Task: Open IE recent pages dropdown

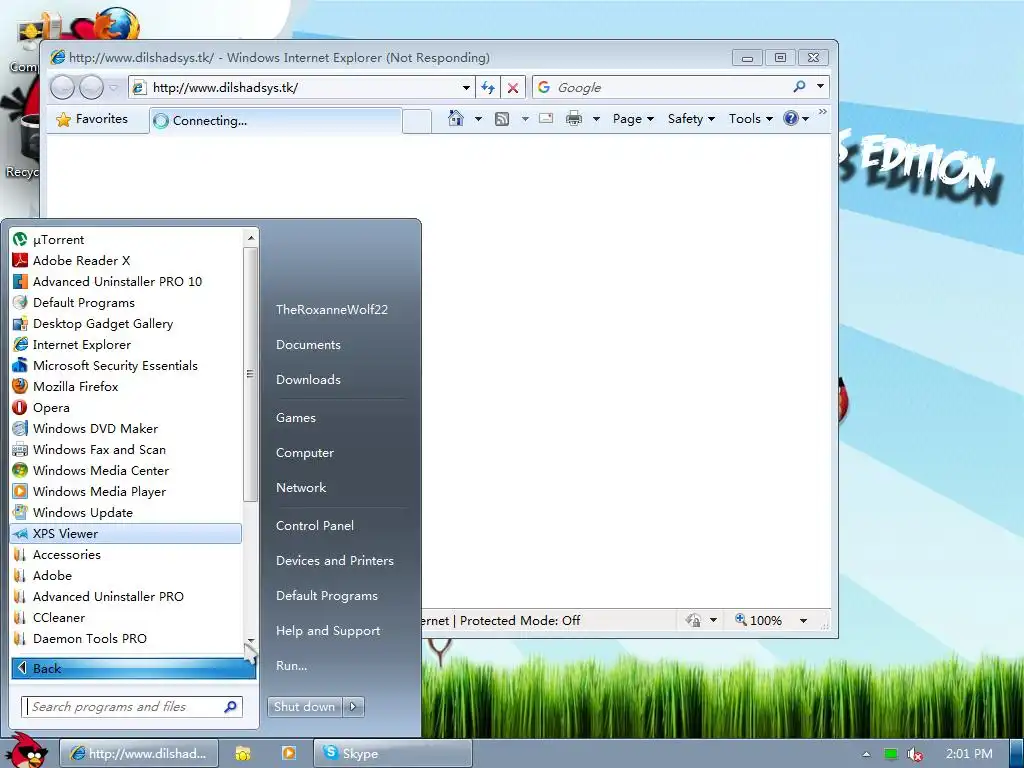Action: (114, 88)
